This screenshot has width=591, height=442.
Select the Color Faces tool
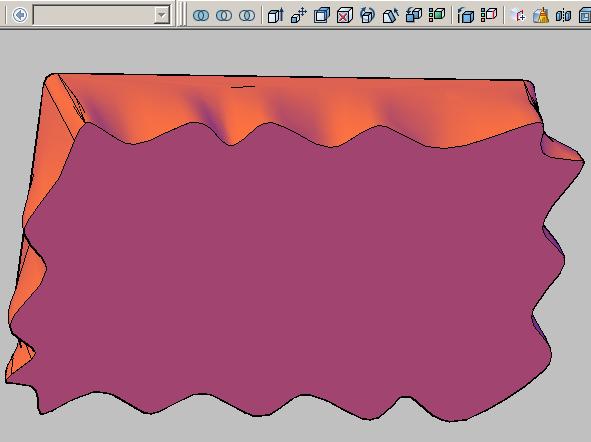pyautogui.click(x=436, y=15)
